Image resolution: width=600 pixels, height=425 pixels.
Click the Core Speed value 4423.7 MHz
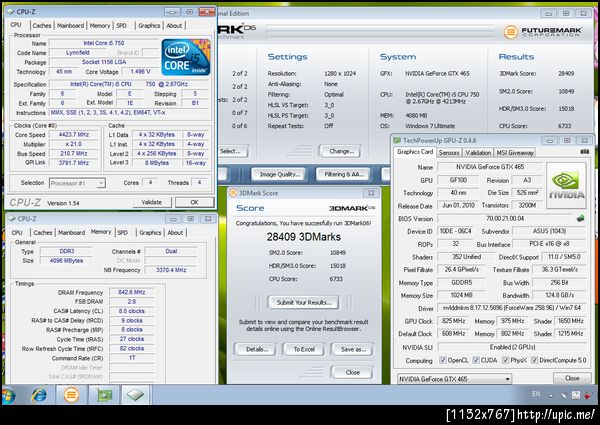73,135
